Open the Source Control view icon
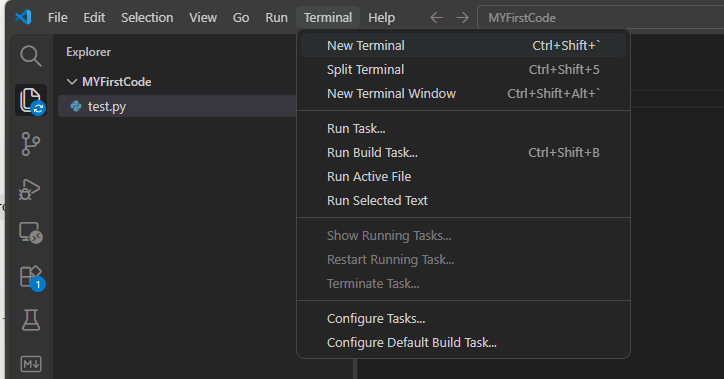 pos(31,144)
